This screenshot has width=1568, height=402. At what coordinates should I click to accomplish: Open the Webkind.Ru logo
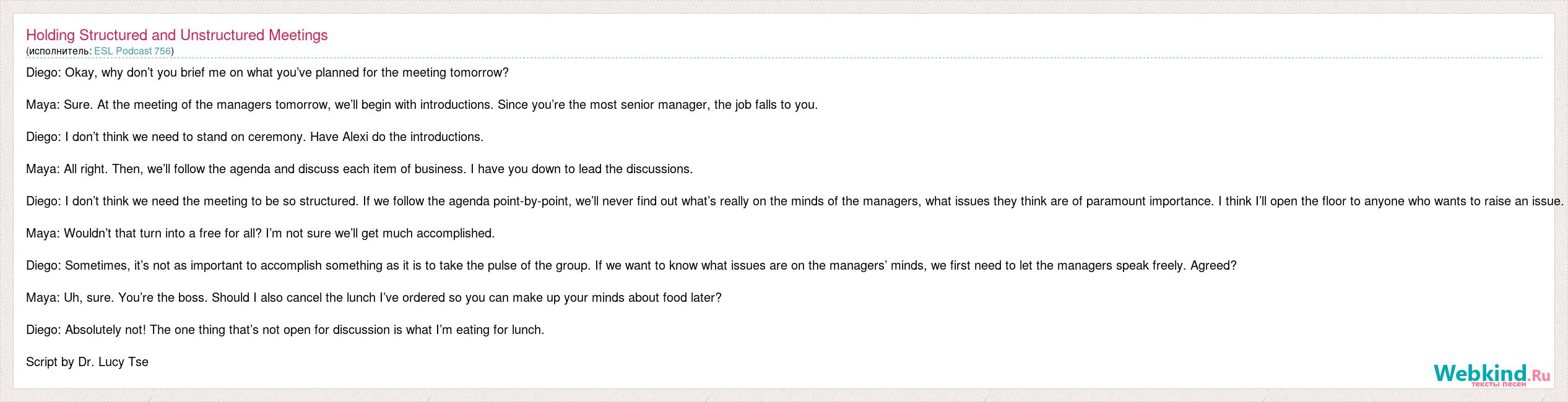pos(1492,374)
